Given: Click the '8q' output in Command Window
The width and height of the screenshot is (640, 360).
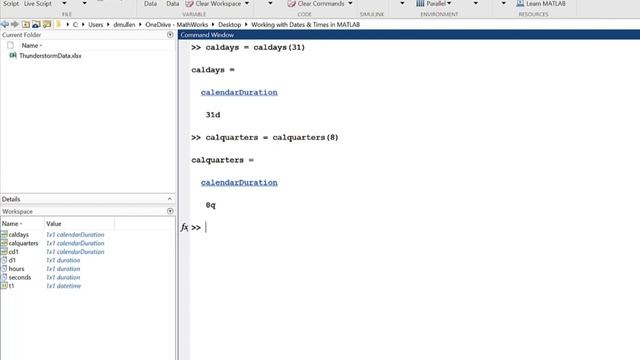Looking at the screenshot, I should coord(210,205).
